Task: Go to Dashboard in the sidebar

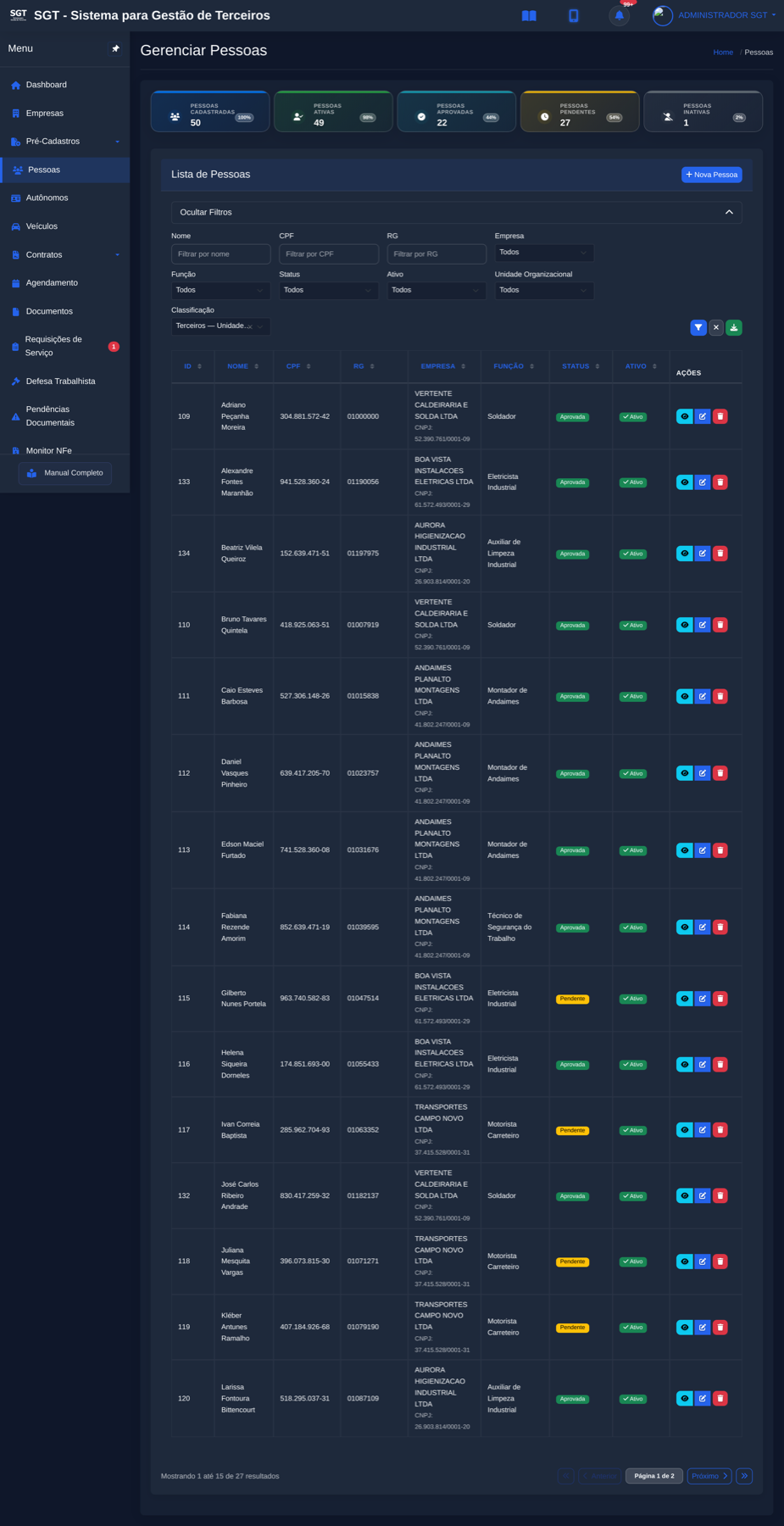Action: pyautogui.click(x=65, y=85)
